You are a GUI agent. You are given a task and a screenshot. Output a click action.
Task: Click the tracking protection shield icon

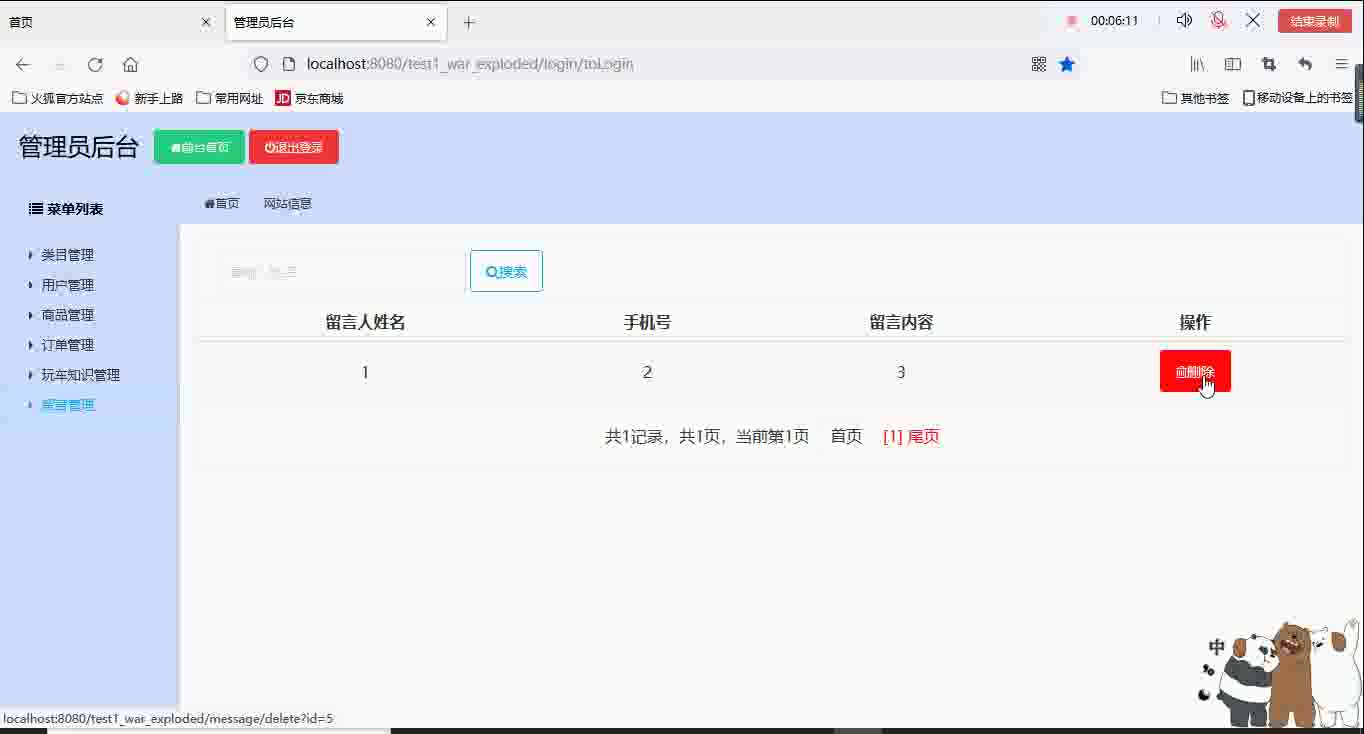click(261, 64)
